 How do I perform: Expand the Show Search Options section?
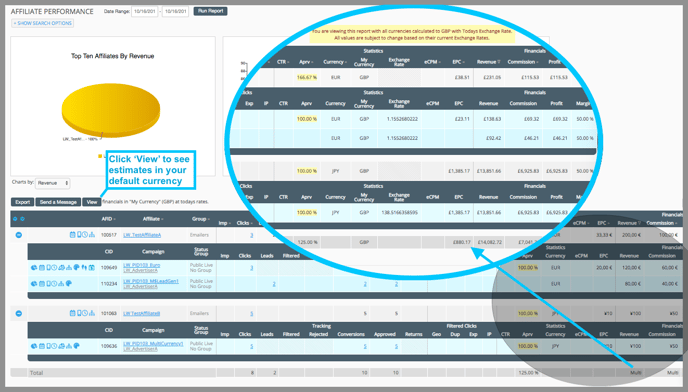[x=43, y=23]
